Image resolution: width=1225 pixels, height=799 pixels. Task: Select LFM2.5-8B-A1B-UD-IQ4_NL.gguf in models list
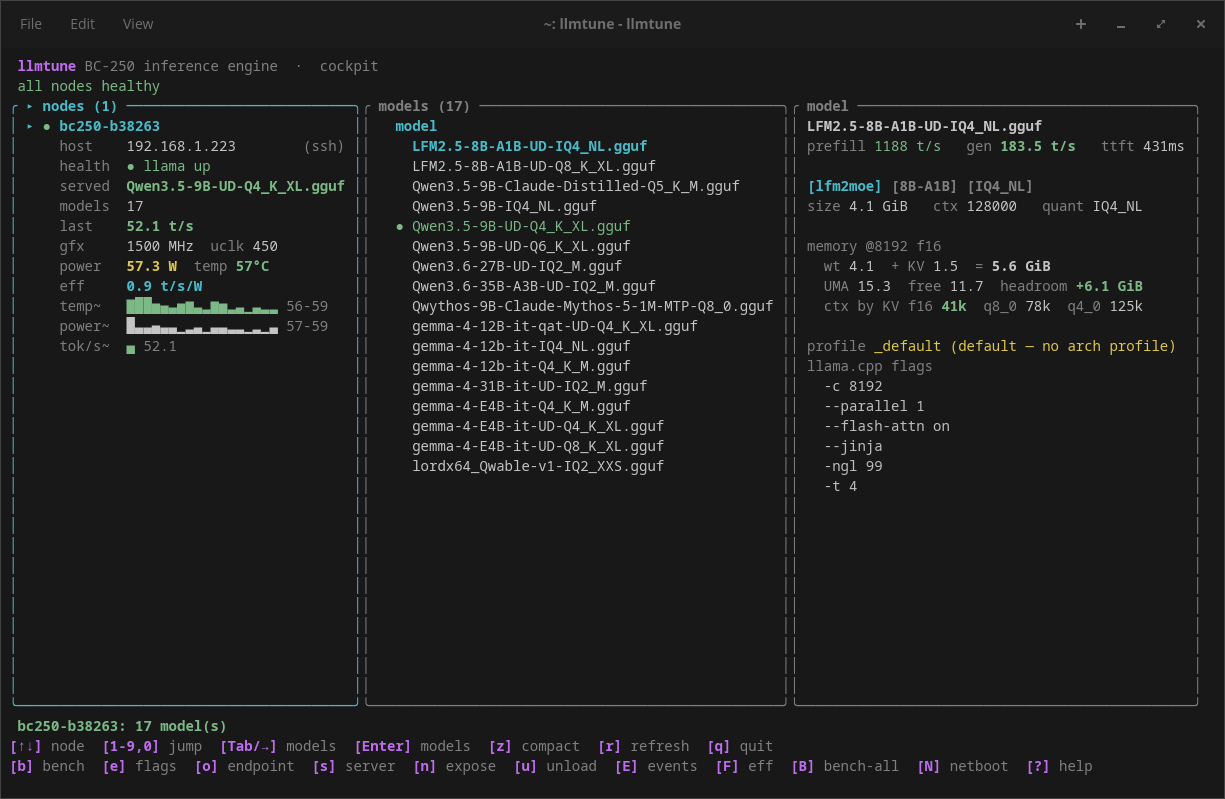[x=530, y=146]
